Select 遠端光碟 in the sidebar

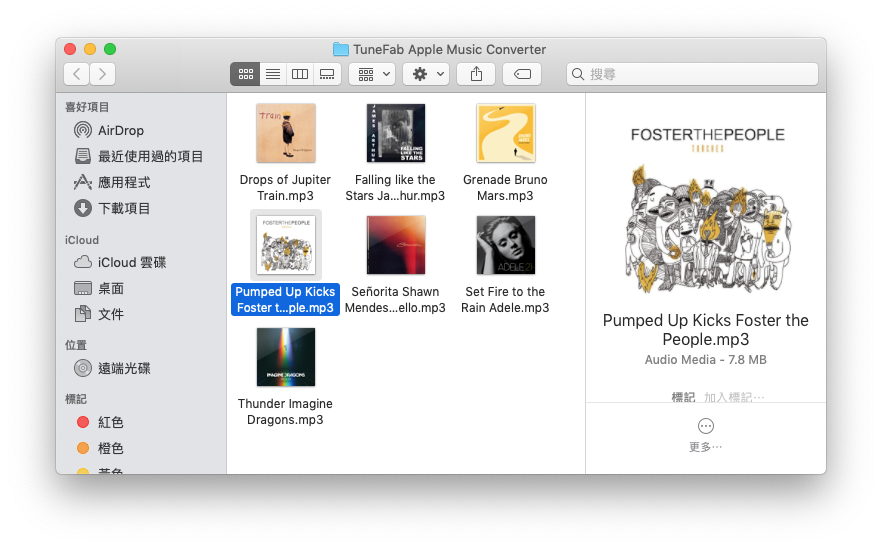pos(112,369)
